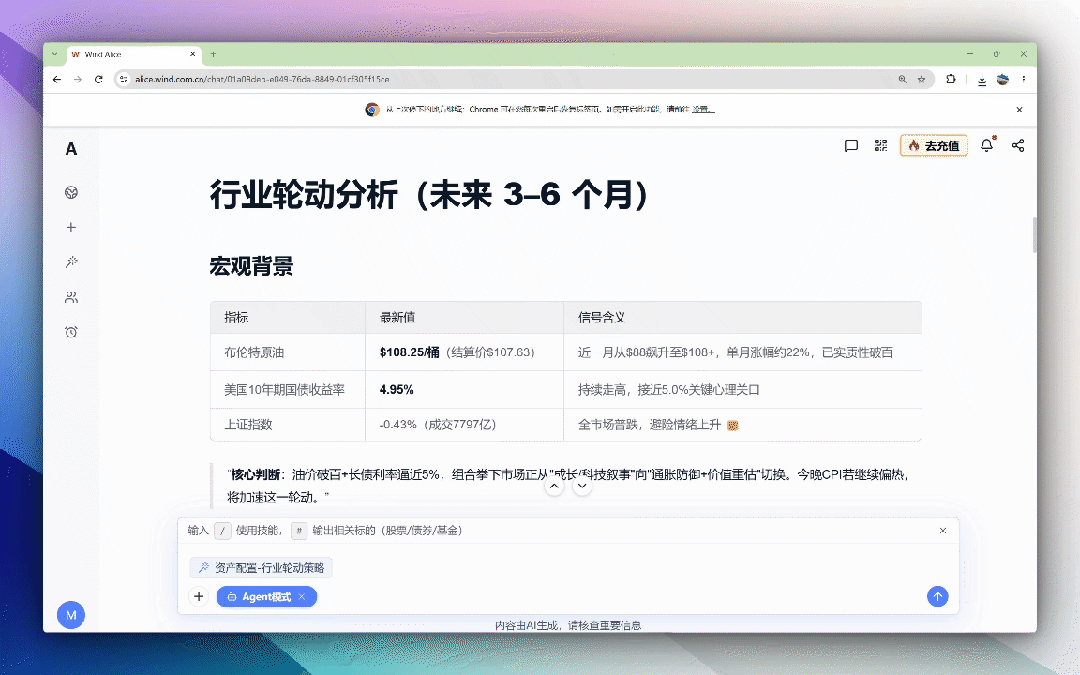This screenshot has height=675, width=1080.
Task: Go back with the browser back arrow
Action: tap(56, 79)
